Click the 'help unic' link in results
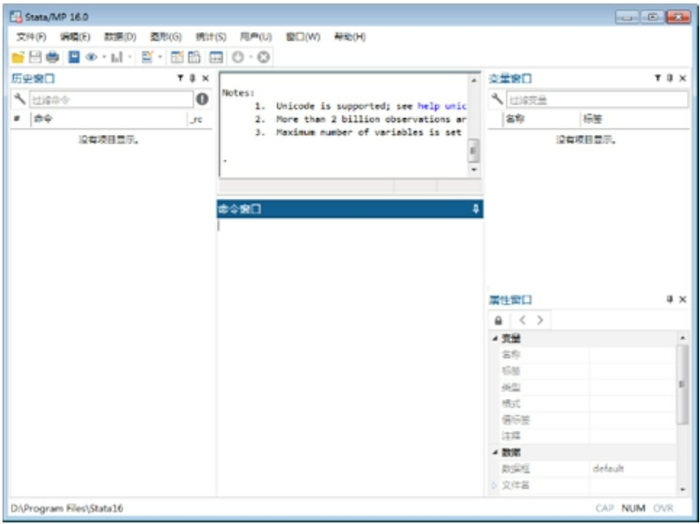700x524 pixels. [x=442, y=106]
